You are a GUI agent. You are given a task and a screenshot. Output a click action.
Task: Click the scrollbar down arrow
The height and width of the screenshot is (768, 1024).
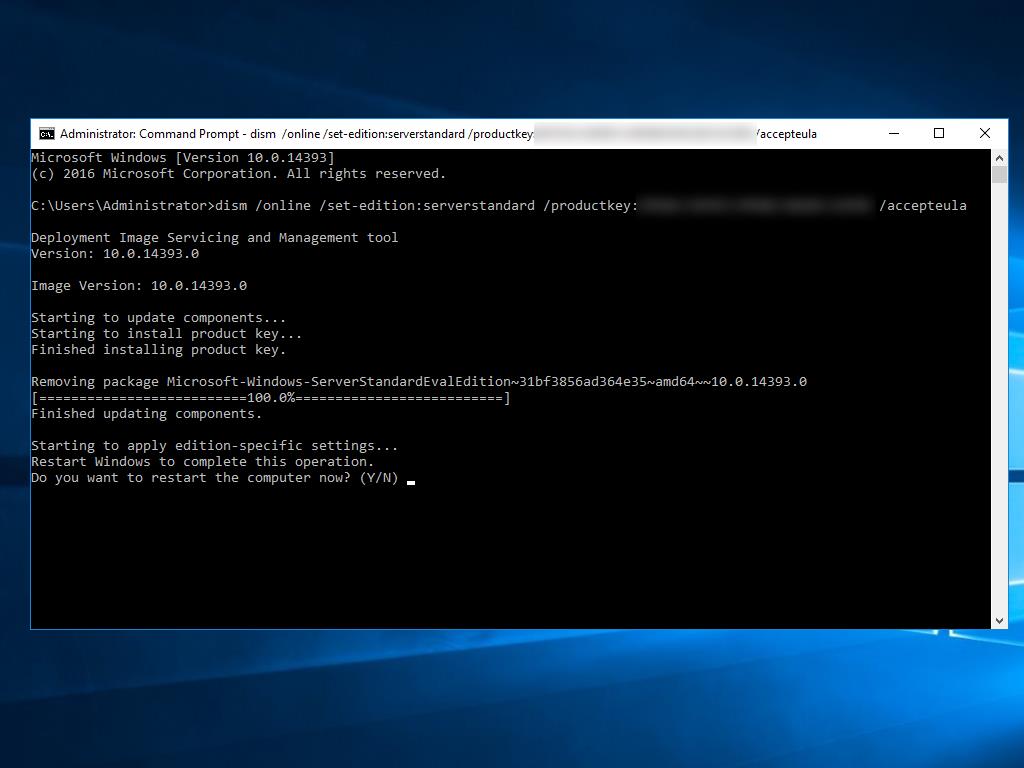point(999,621)
